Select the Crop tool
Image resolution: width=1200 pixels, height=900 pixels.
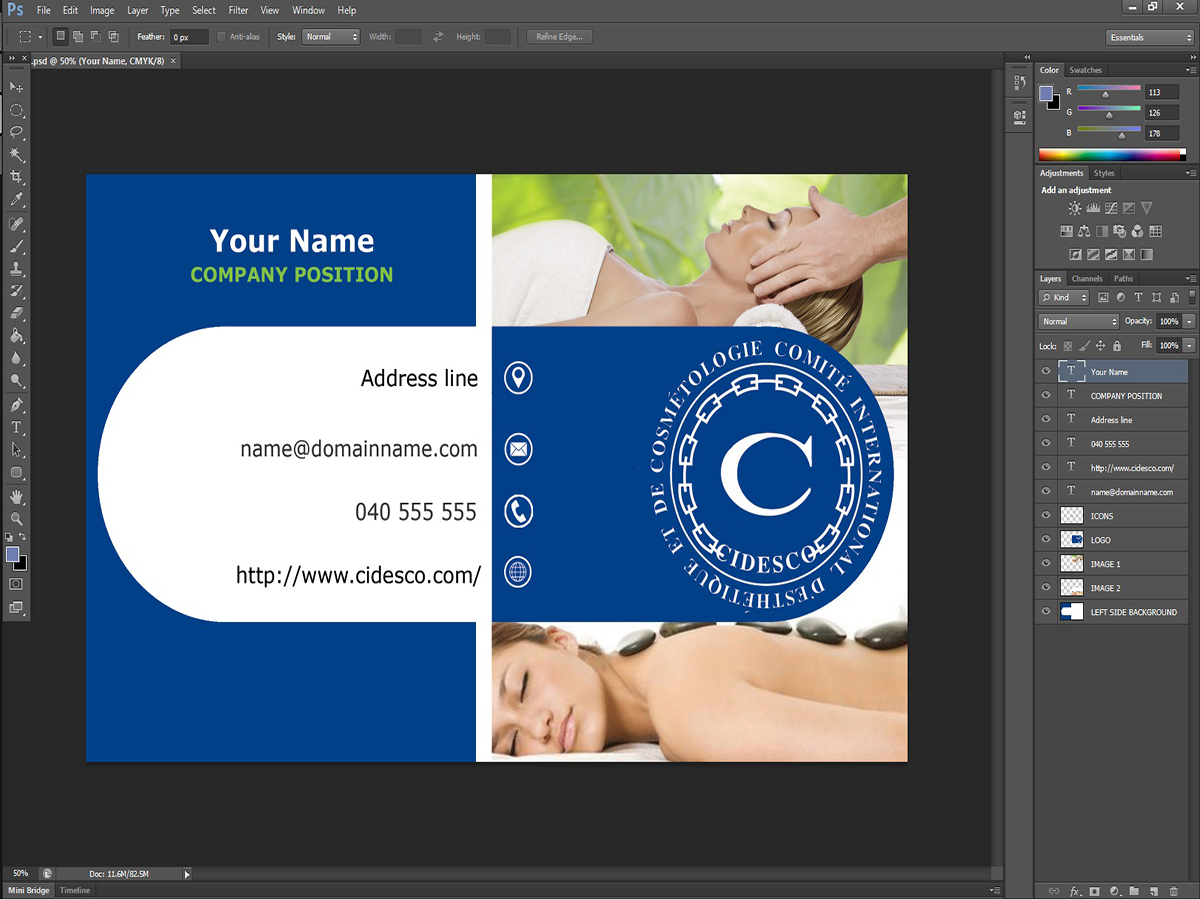(16, 177)
